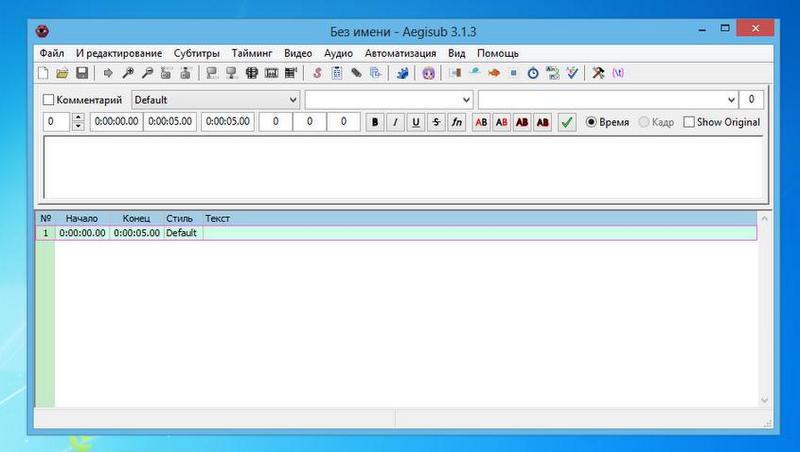
Task: Click the fn font name button
Action: click(x=457, y=122)
